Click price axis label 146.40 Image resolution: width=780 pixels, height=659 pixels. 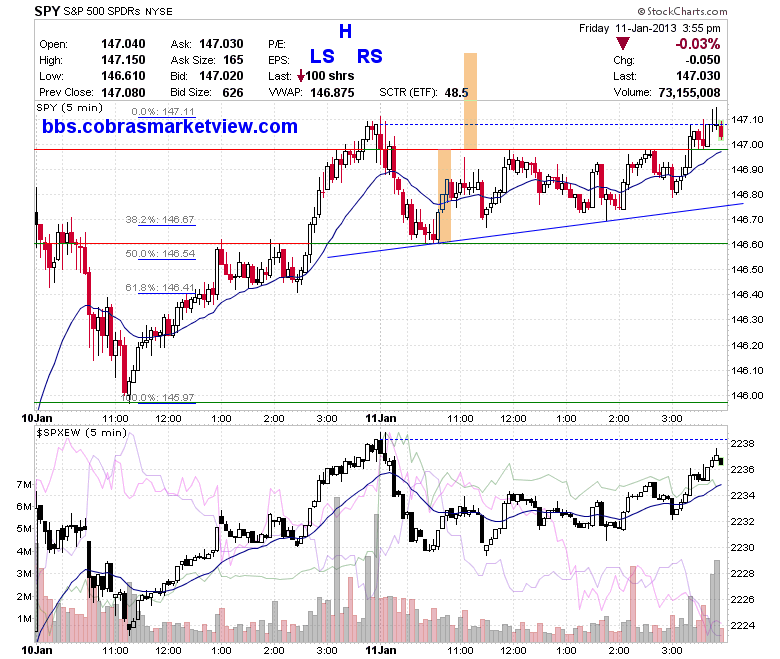coord(747,294)
